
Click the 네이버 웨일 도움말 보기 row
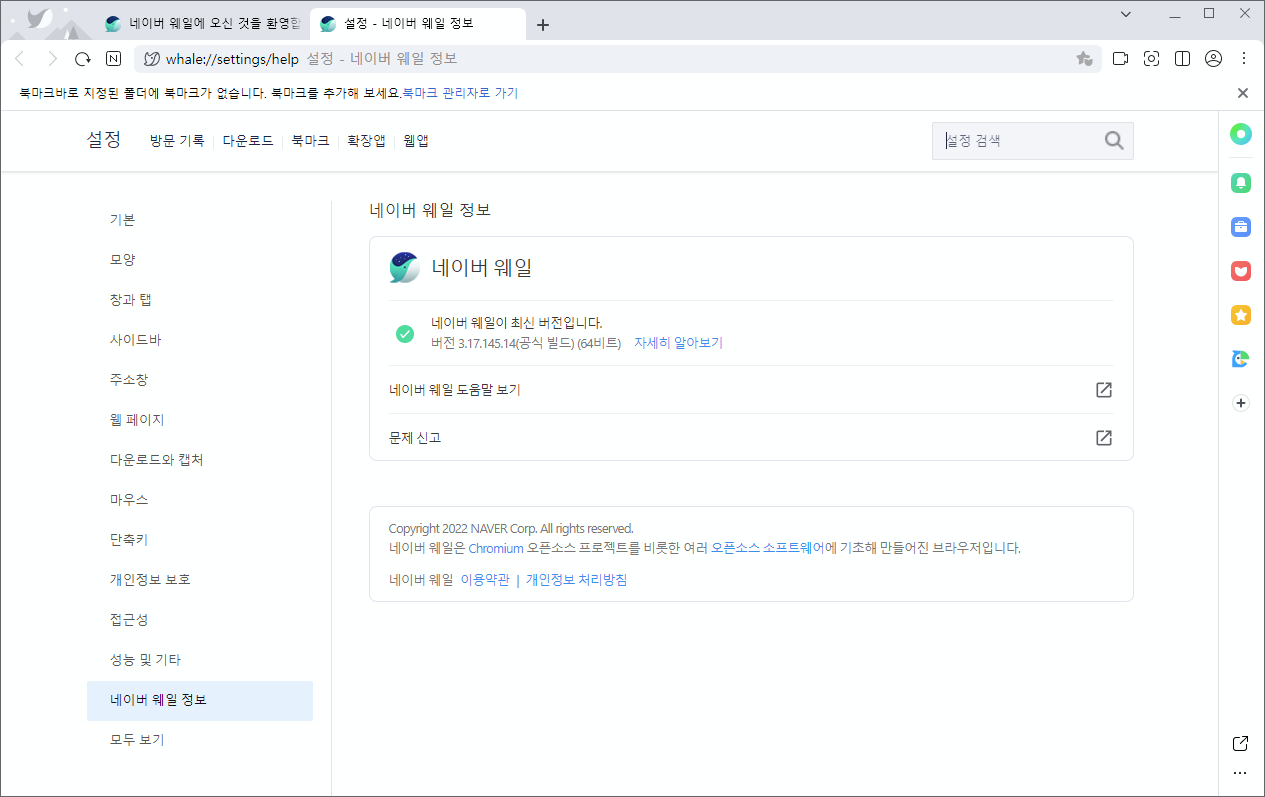[751, 390]
